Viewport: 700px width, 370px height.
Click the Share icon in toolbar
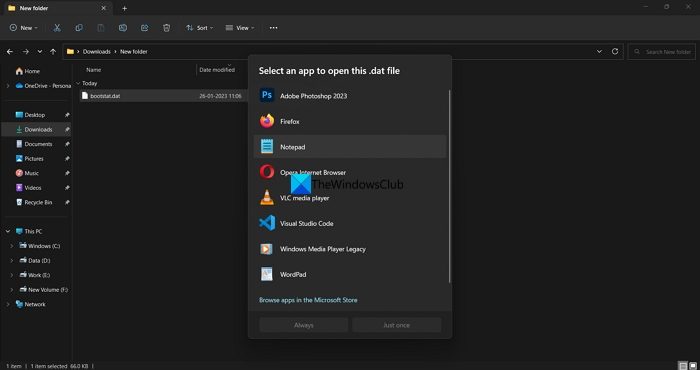pos(145,28)
